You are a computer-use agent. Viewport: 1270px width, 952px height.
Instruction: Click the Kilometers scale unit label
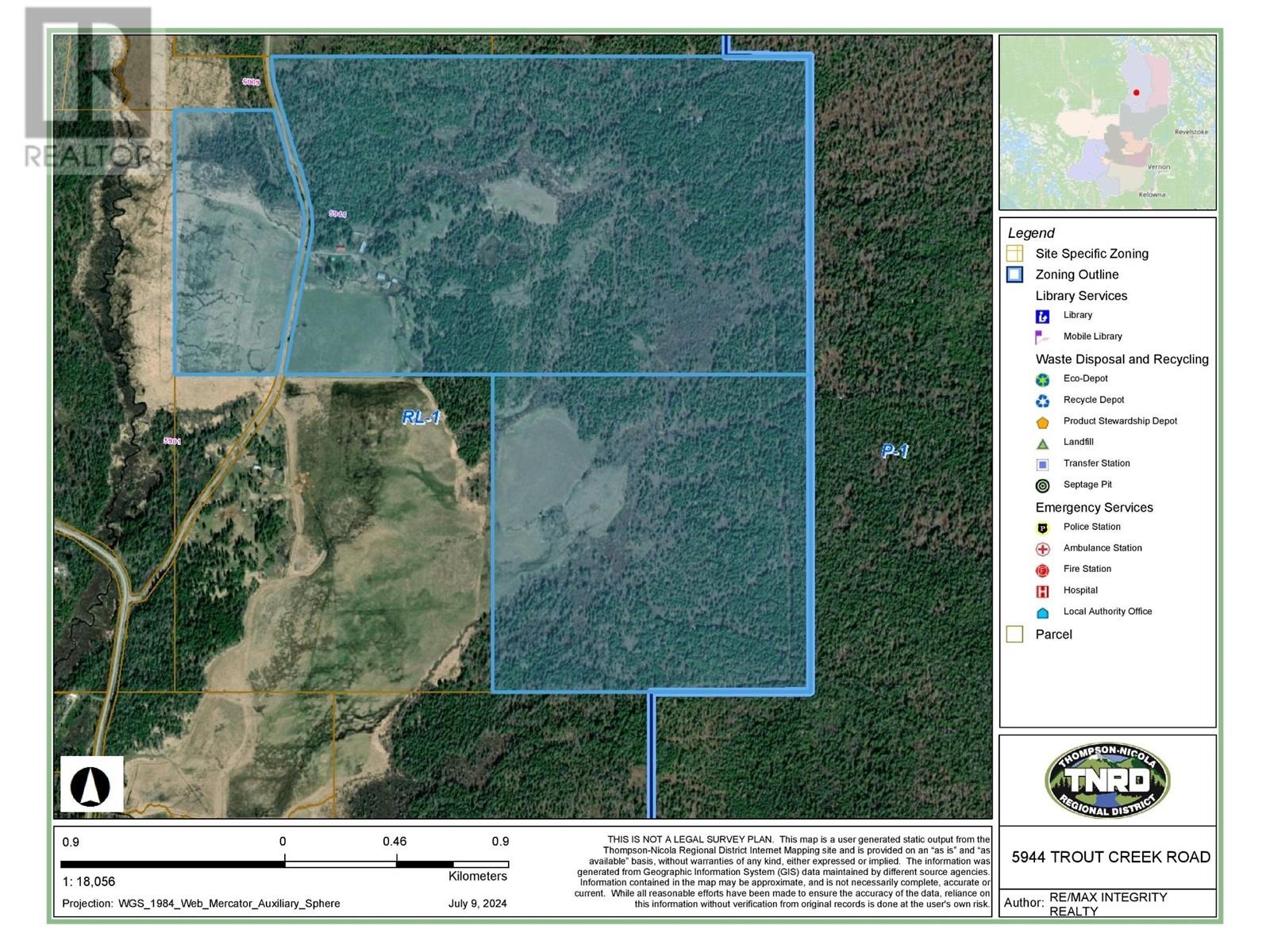click(477, 877)
